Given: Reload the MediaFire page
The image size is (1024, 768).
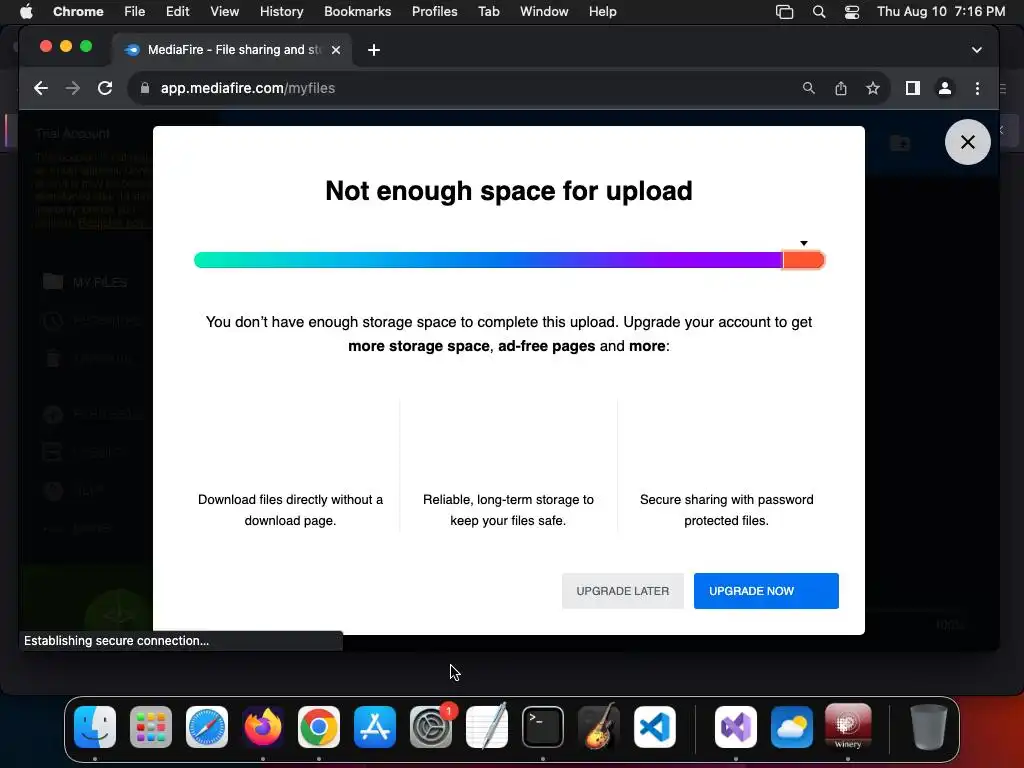Looking at the screenshot, I should tap(104, 88).
